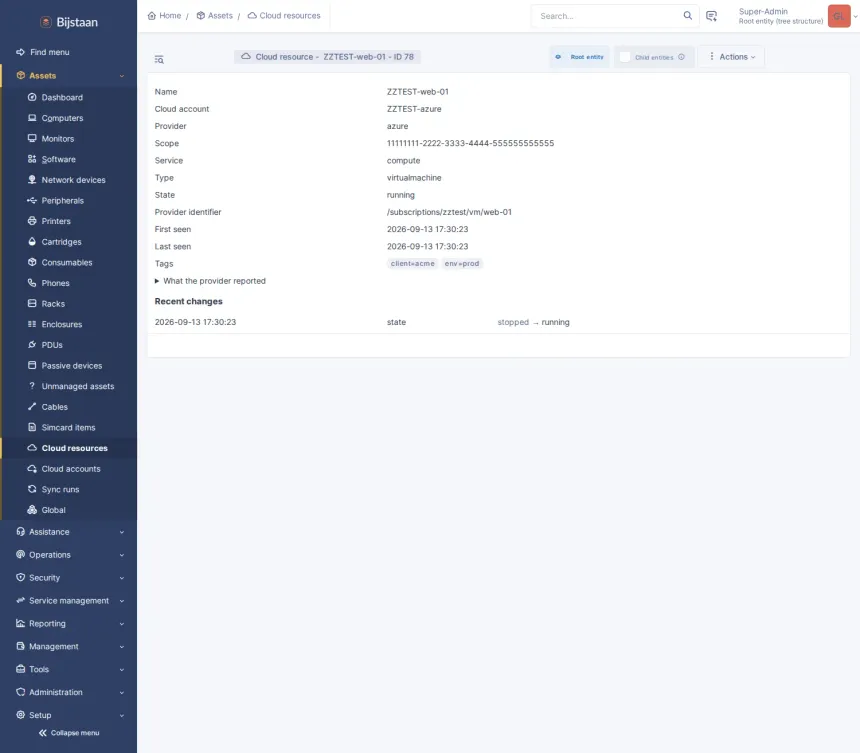Select the Enclosures icon
Image resolution: width=860 pixels, height=753 pixels.
coord(32,324)
